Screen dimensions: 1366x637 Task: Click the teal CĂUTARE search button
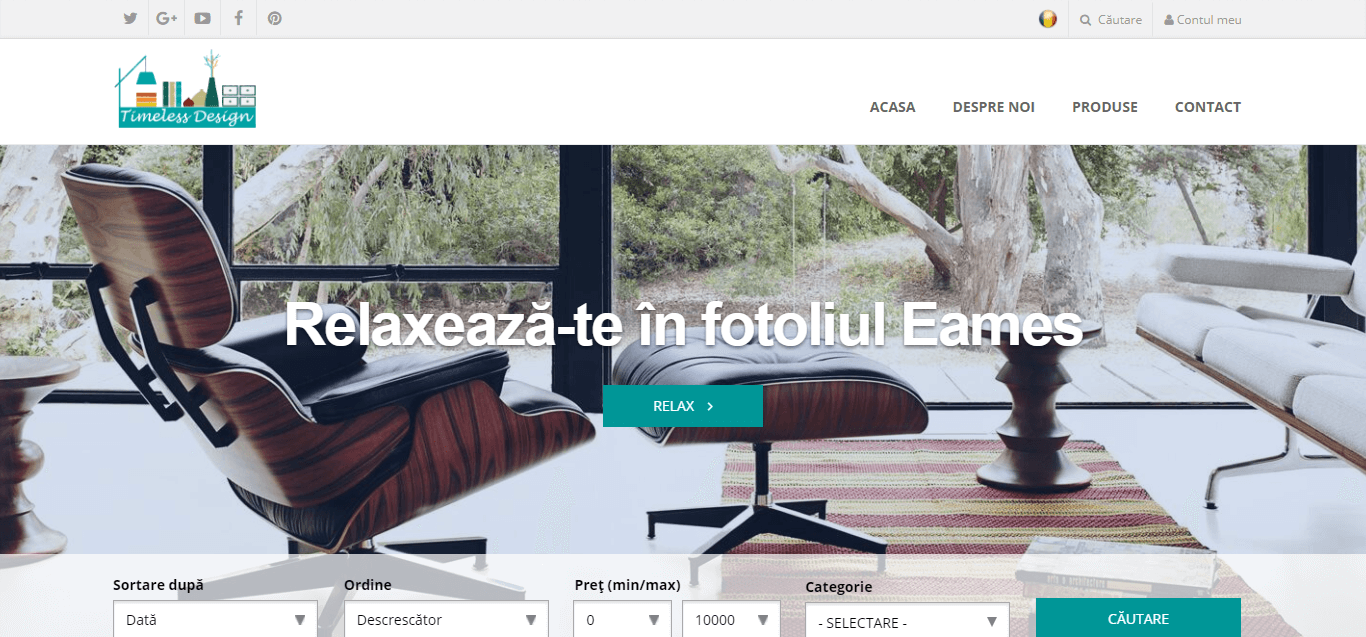pyautogui.click(x=1138, y=618)
